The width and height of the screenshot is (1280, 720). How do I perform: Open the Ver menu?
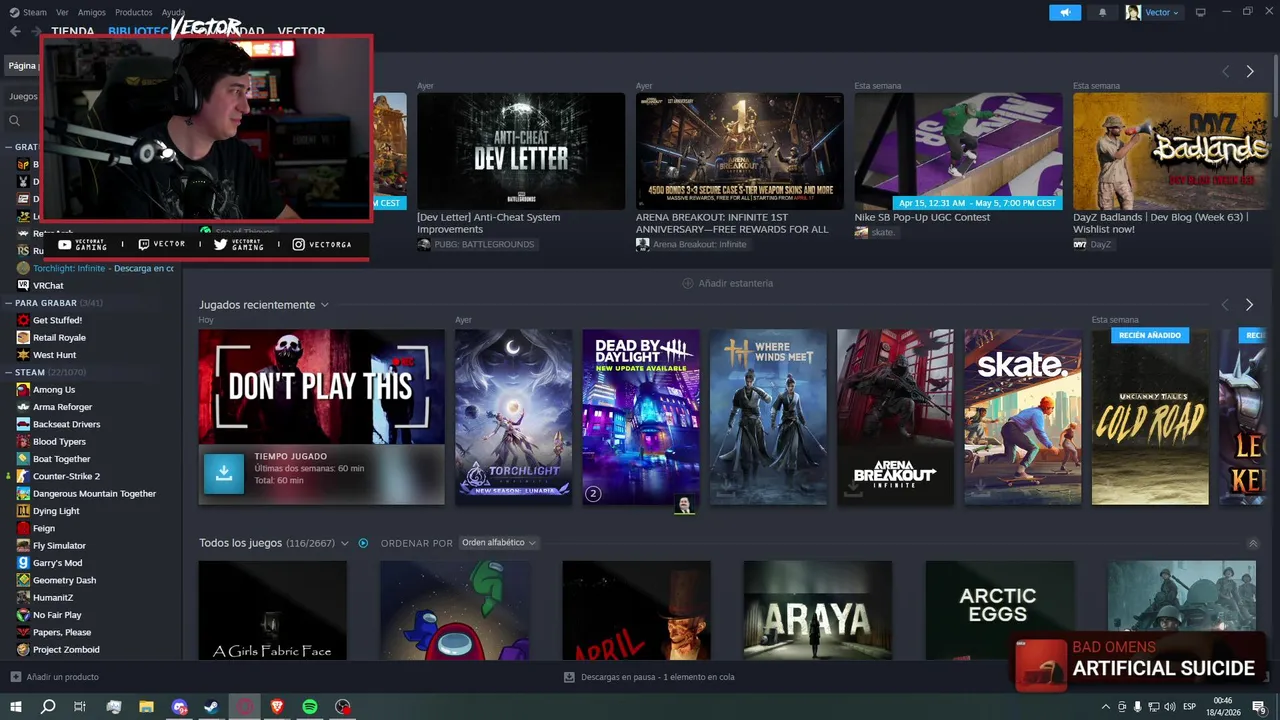(62, 12)
